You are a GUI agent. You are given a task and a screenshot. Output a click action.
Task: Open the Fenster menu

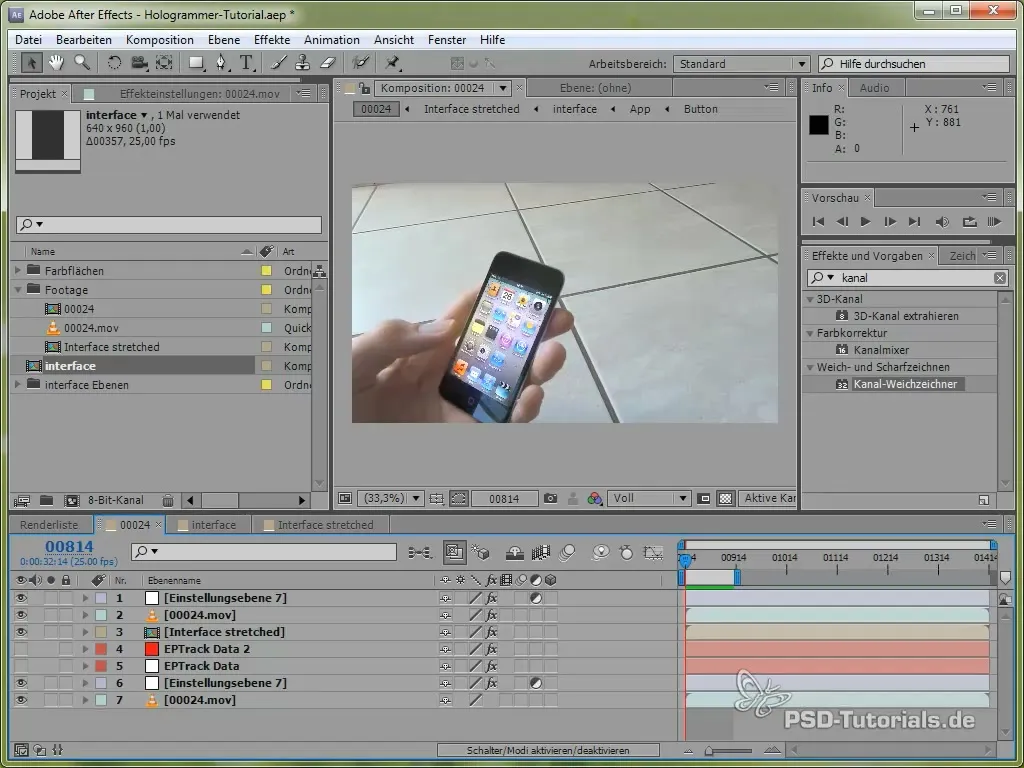(447, 40)
